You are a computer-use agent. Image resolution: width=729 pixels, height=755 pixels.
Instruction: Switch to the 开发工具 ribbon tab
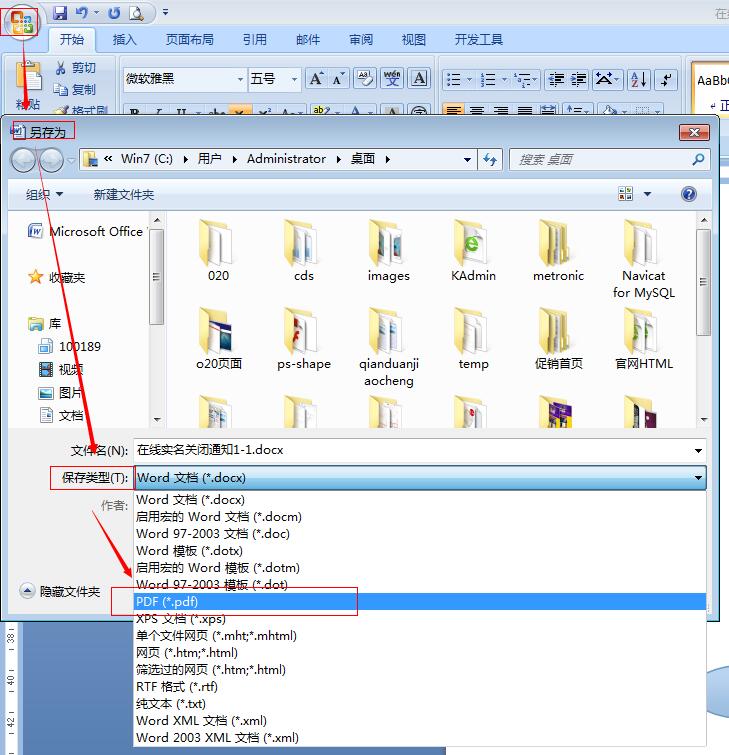click(479, 39)
